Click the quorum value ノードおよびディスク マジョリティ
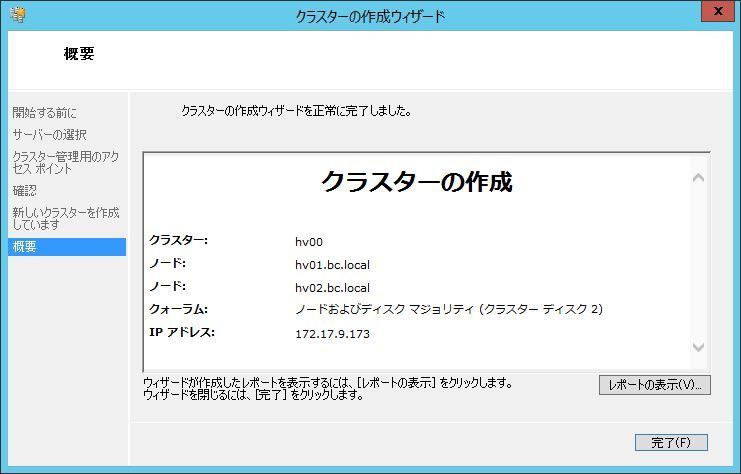 click(x=449, y=310)
